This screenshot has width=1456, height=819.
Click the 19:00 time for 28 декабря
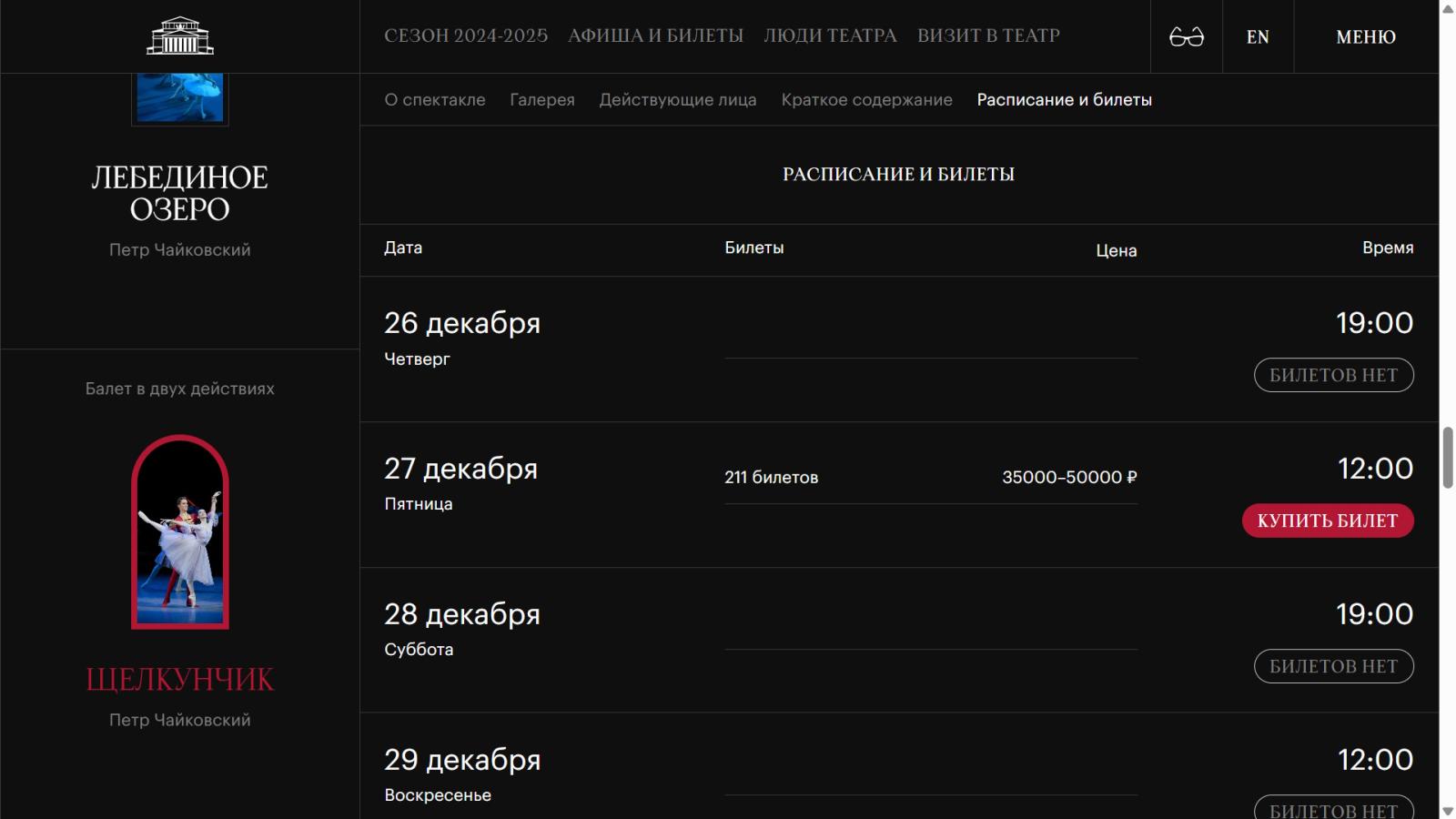(x=1375, y=614)
